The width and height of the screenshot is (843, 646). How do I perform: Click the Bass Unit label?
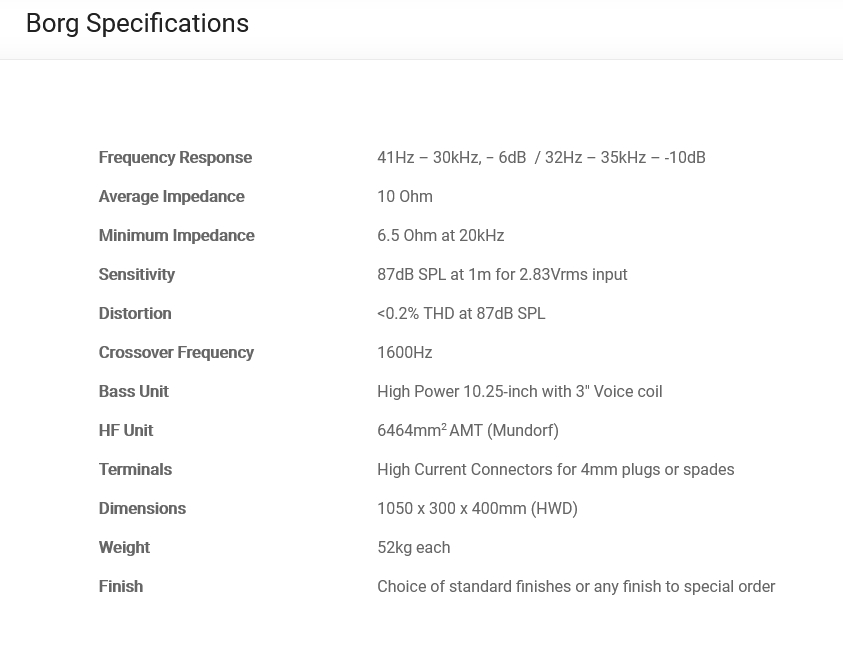click(133, 391)
